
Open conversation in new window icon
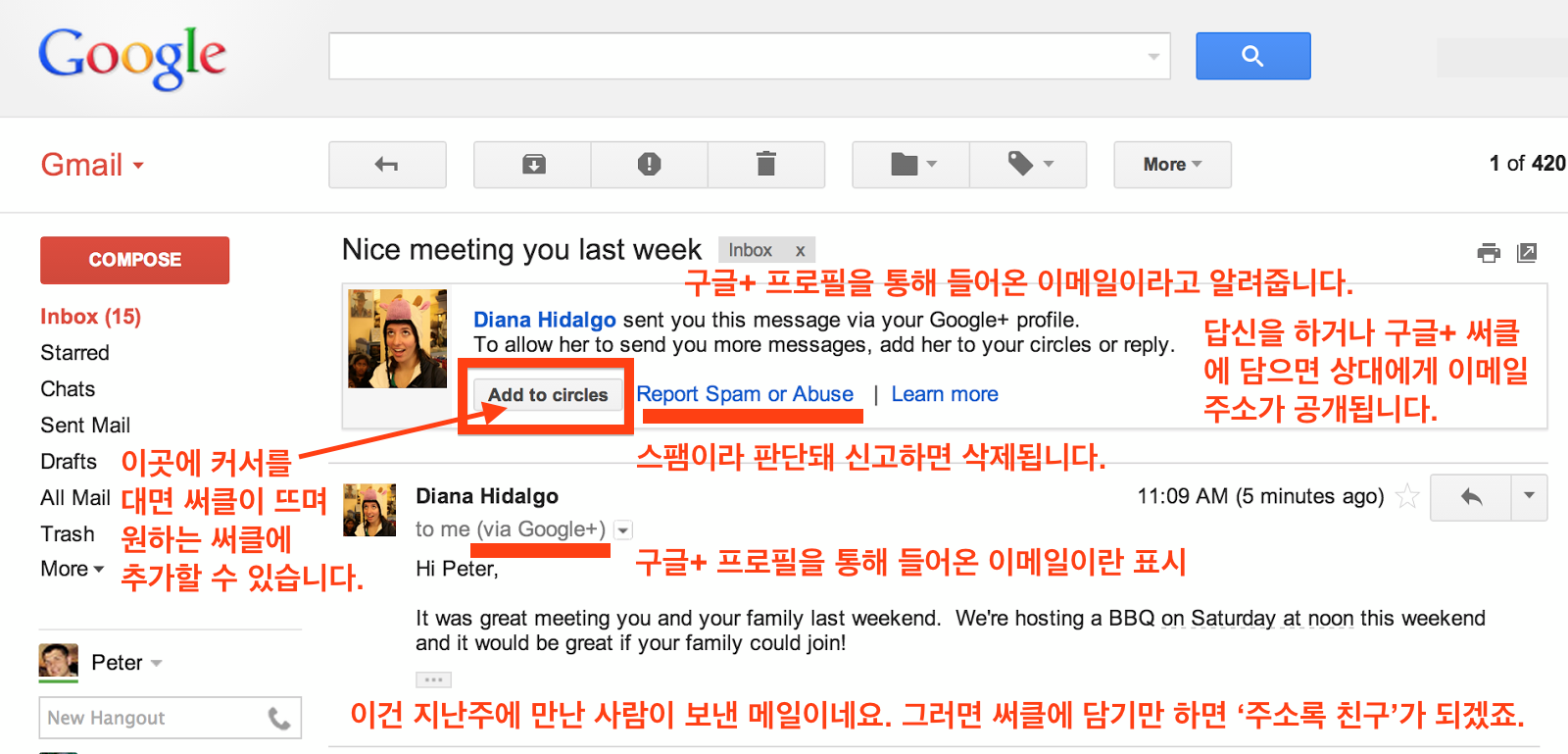point(1527,253)
